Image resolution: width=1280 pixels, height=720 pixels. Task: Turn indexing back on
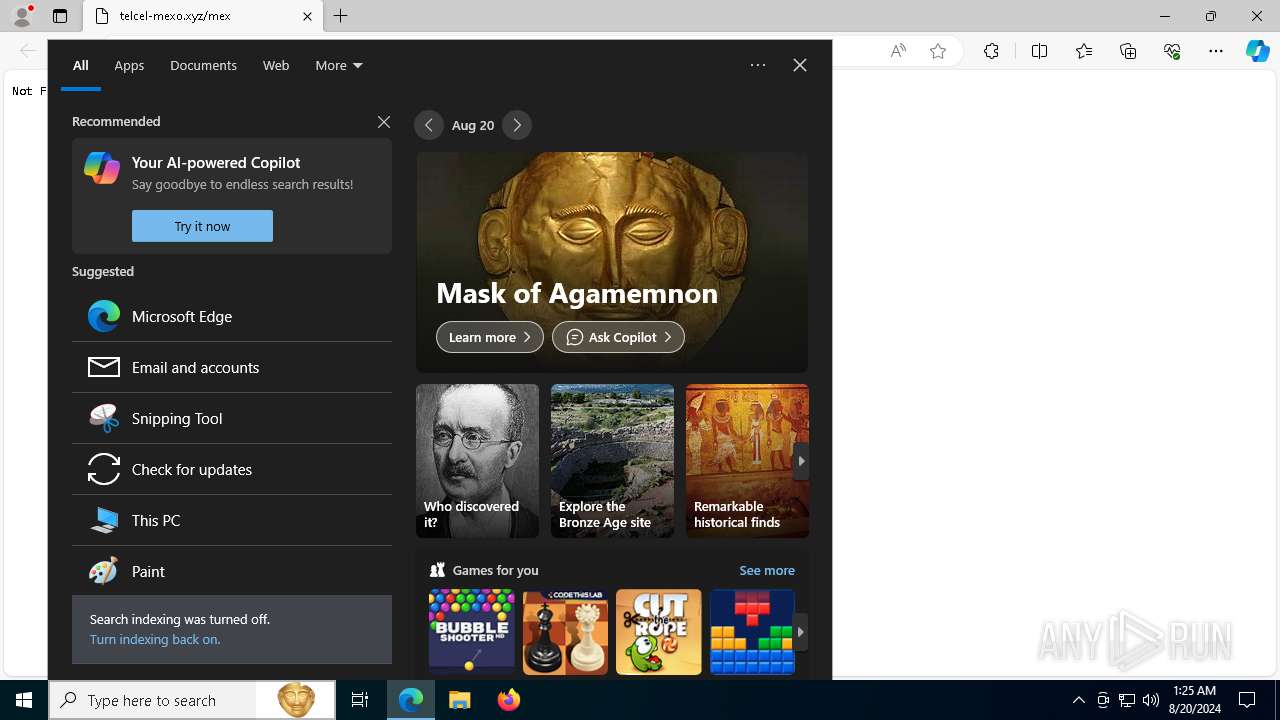click(x=155, y=639)
